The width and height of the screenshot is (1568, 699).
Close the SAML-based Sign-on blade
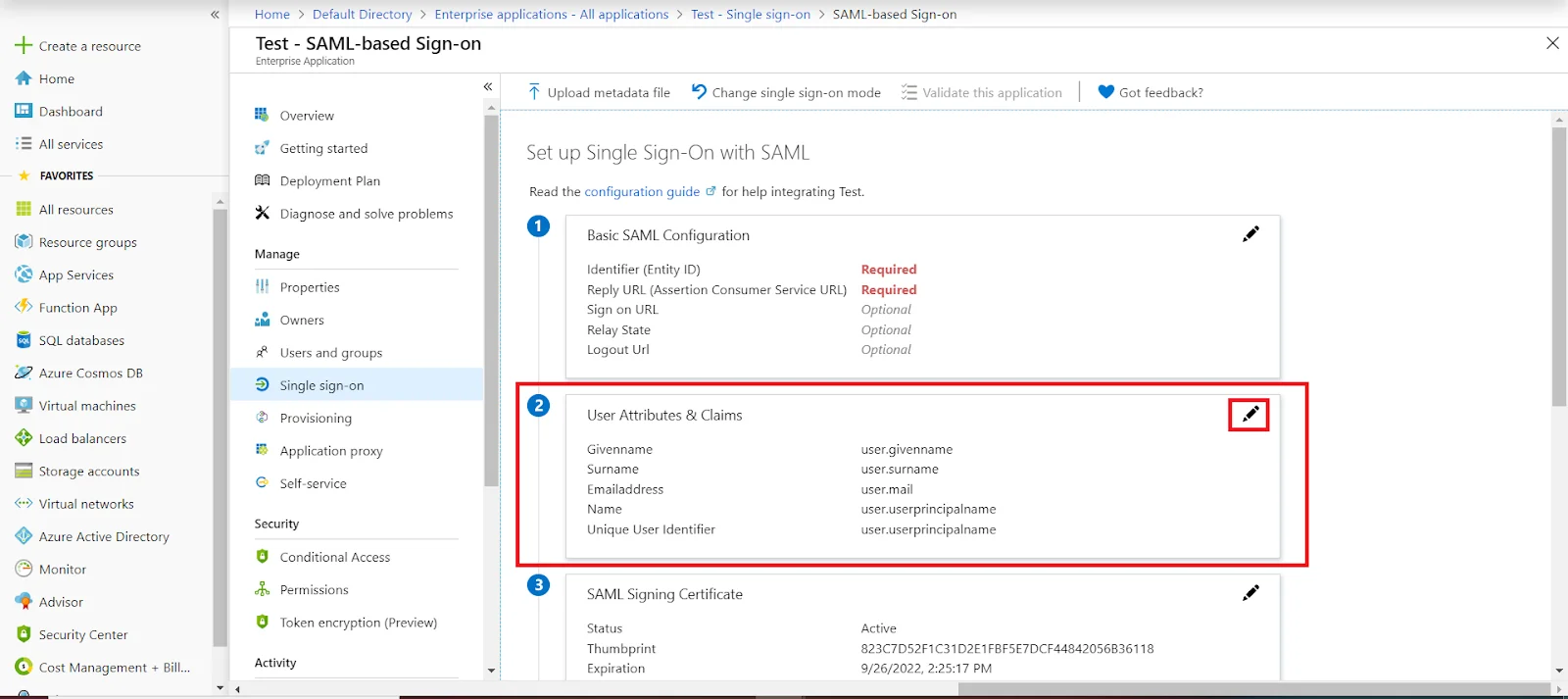click(1552, 43)
